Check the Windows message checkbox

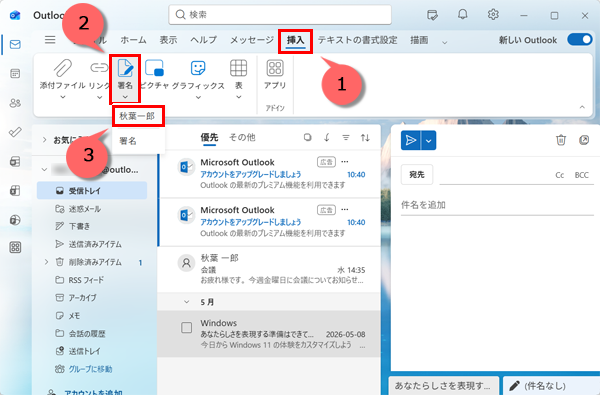point(186,328)
